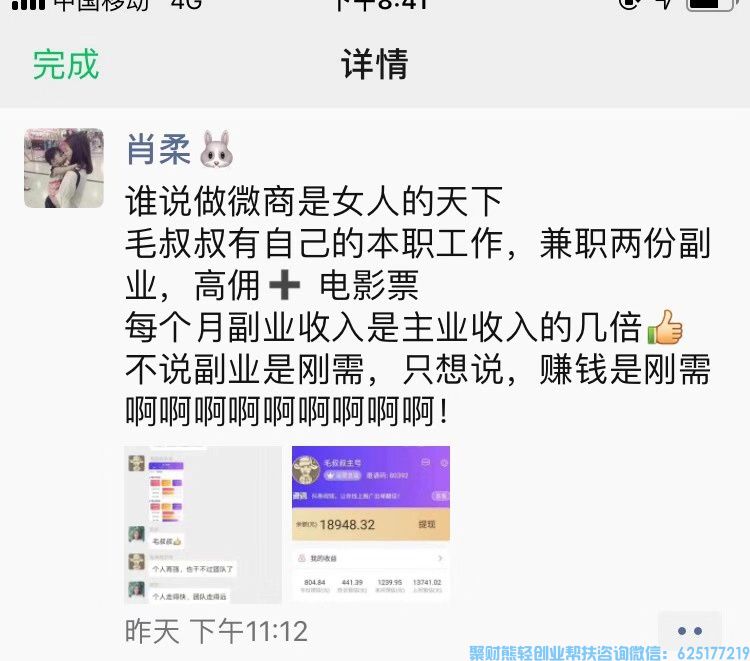The image size is (750, 661).
Task: Tap the location arrow status icon
Action: point(665,4)
